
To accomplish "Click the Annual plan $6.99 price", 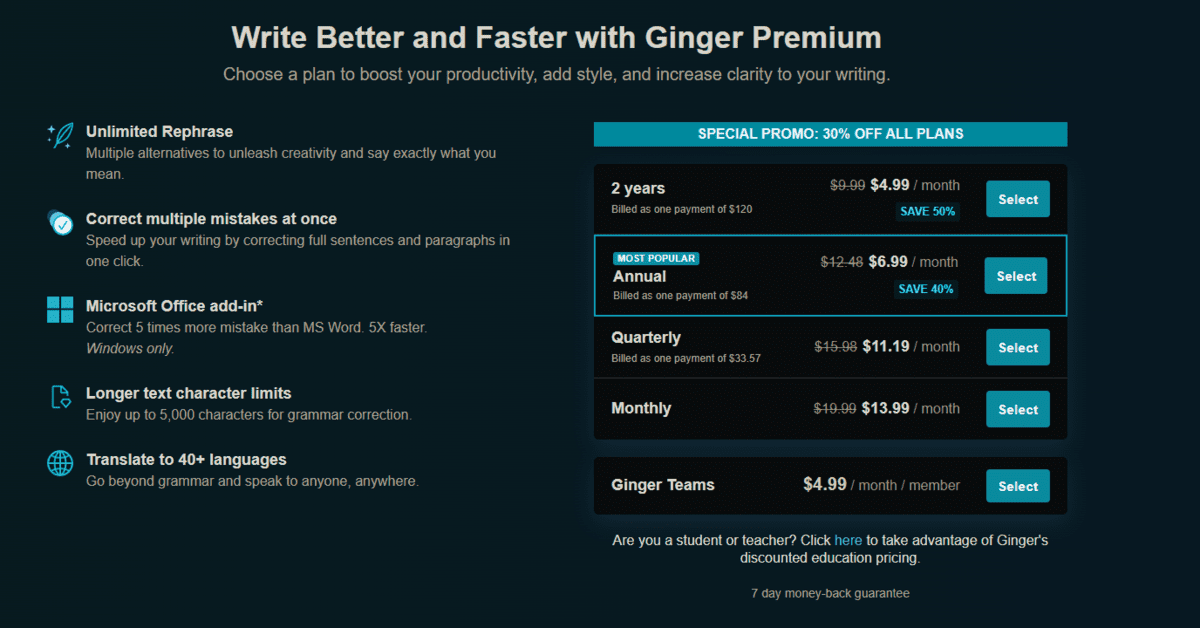I will (x=889, y=262).
